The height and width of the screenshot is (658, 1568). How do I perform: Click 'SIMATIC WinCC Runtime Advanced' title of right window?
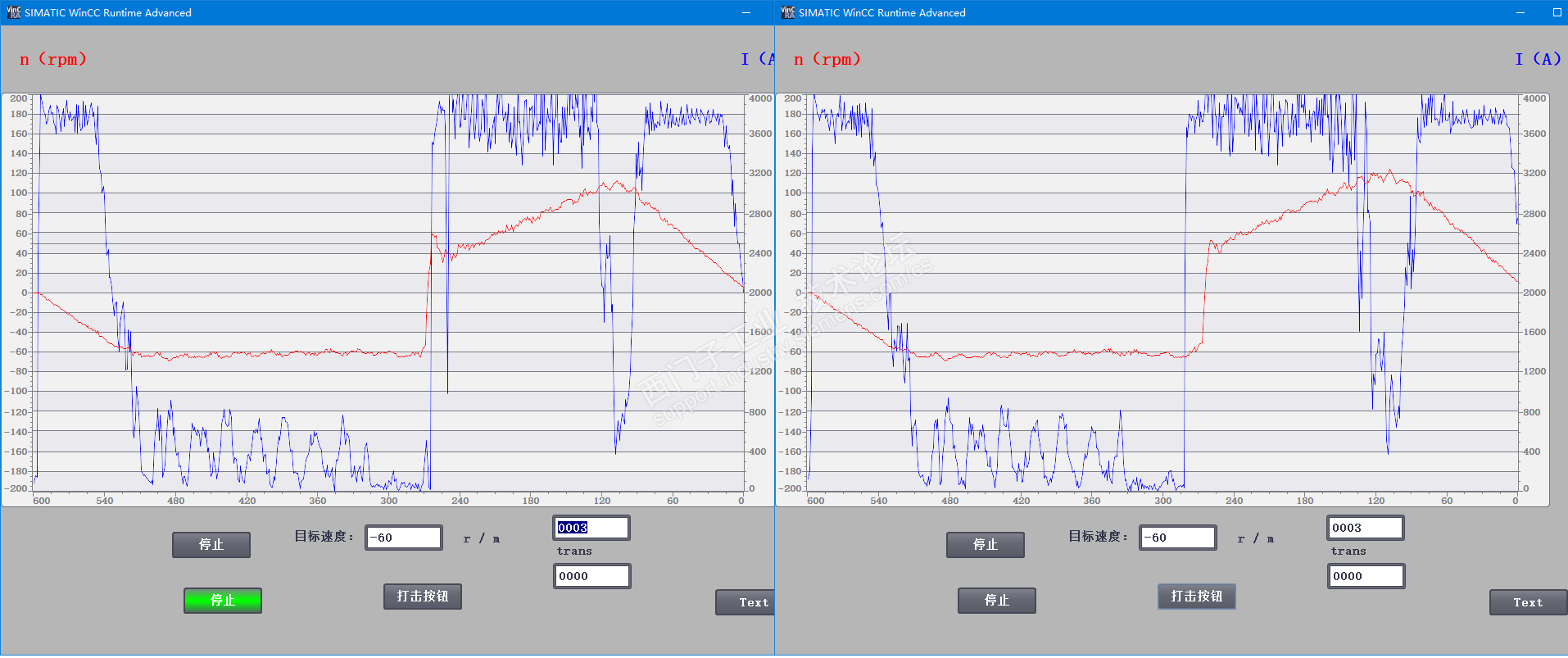882,12
